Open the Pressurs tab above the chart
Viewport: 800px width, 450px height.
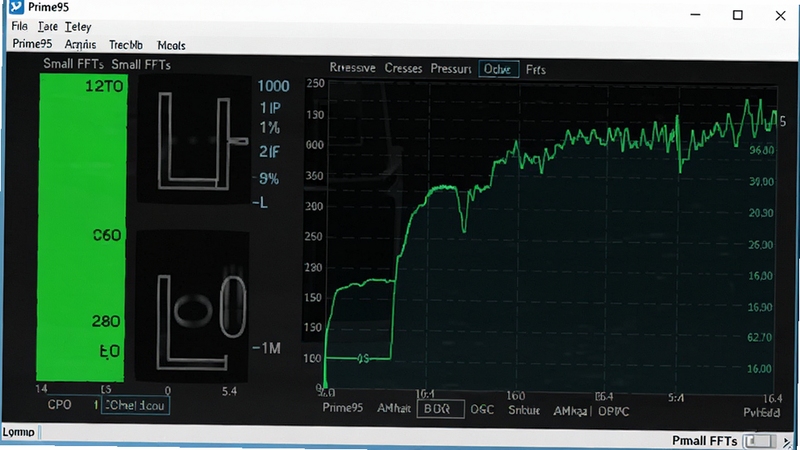[451, 69]
